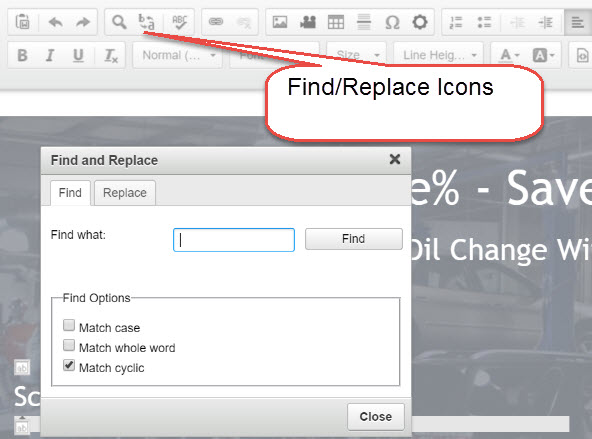Insert a special character (Omega)

pyautogui.click(x=392, y=22)
